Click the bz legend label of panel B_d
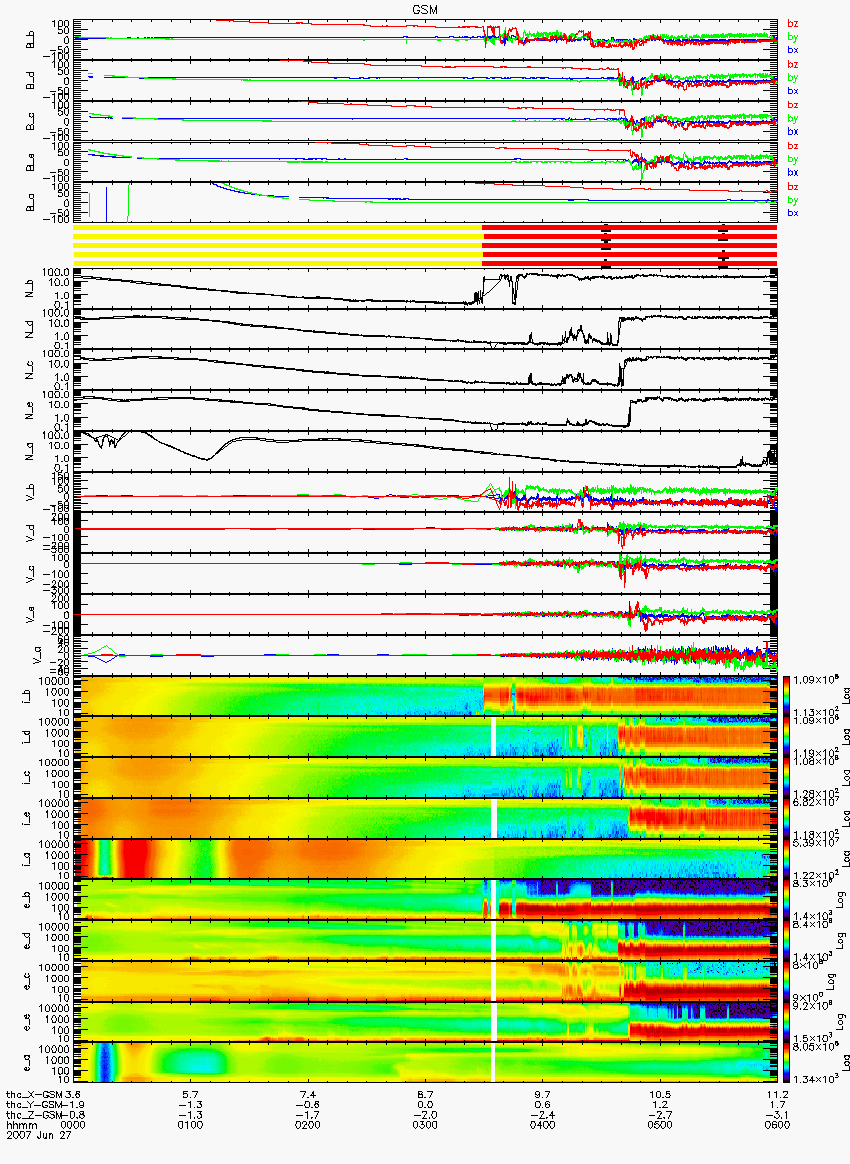The height and width of the screenshot is (1164, 850). click(x=792, y=65)
